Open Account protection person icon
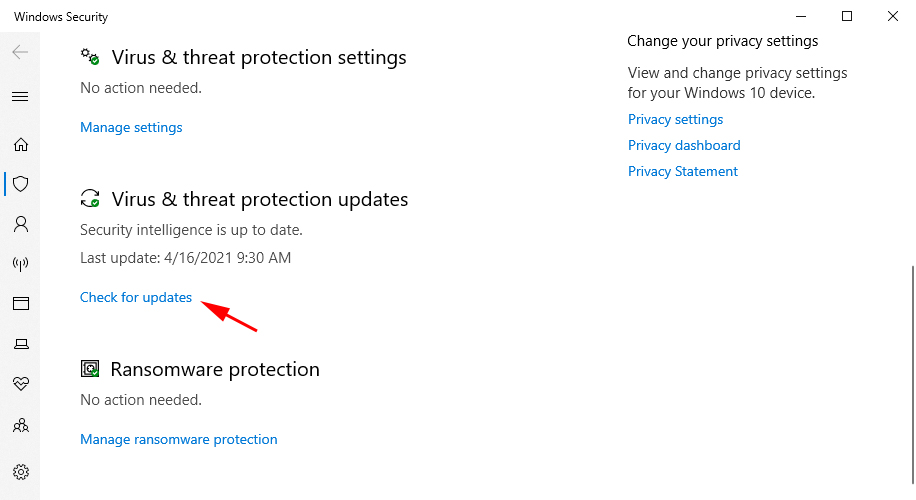 (x=21, y=224)
